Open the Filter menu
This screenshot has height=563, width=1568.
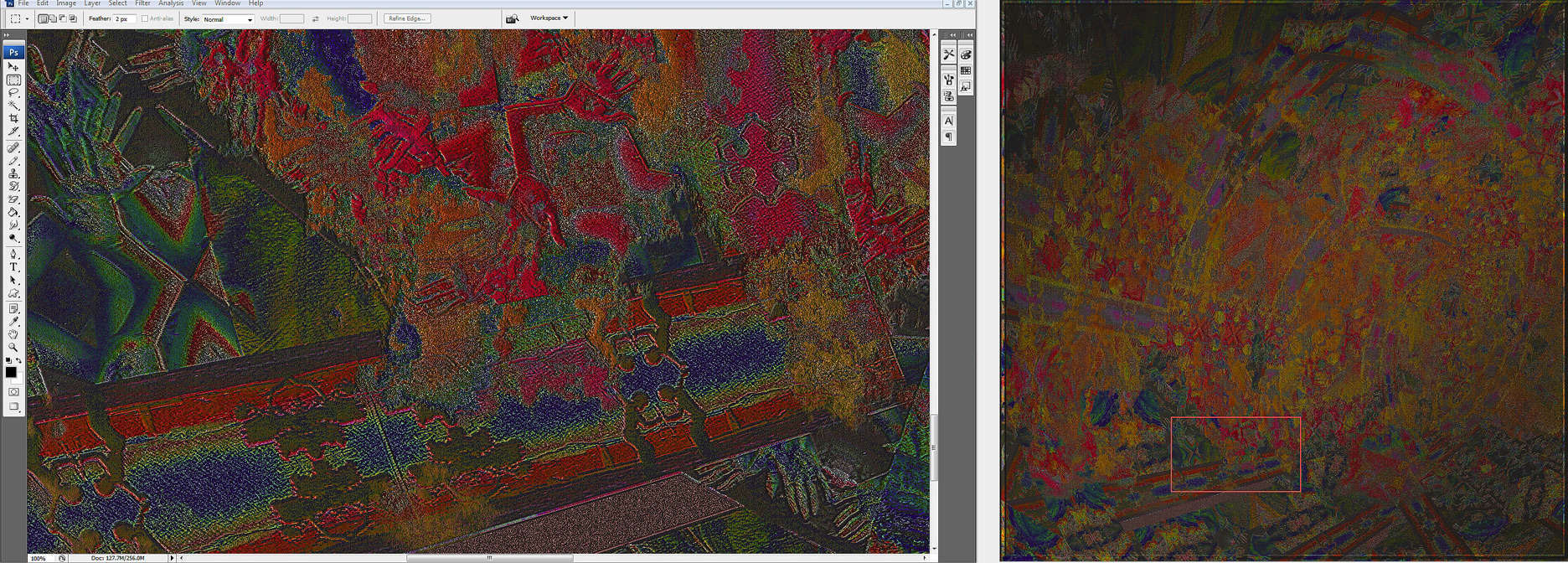coord(143,3)
